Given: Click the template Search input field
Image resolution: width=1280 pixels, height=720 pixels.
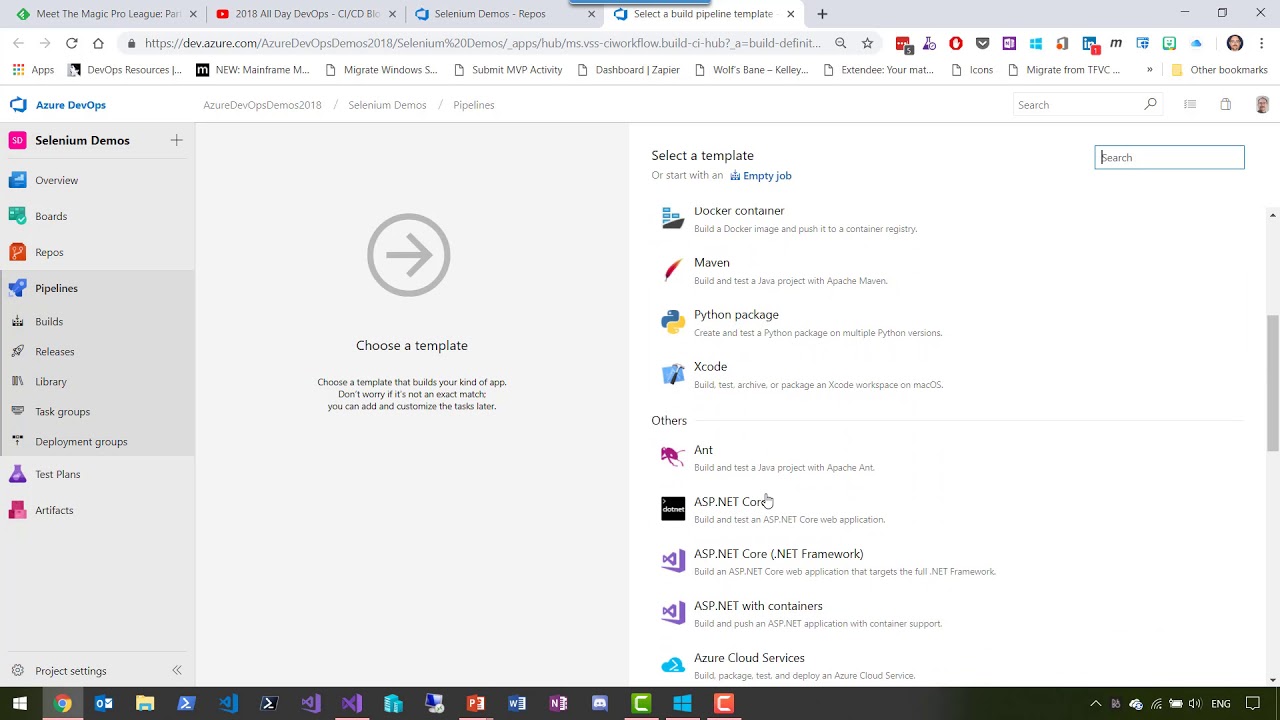Looking at the screenshot, I should (1169, 157).
